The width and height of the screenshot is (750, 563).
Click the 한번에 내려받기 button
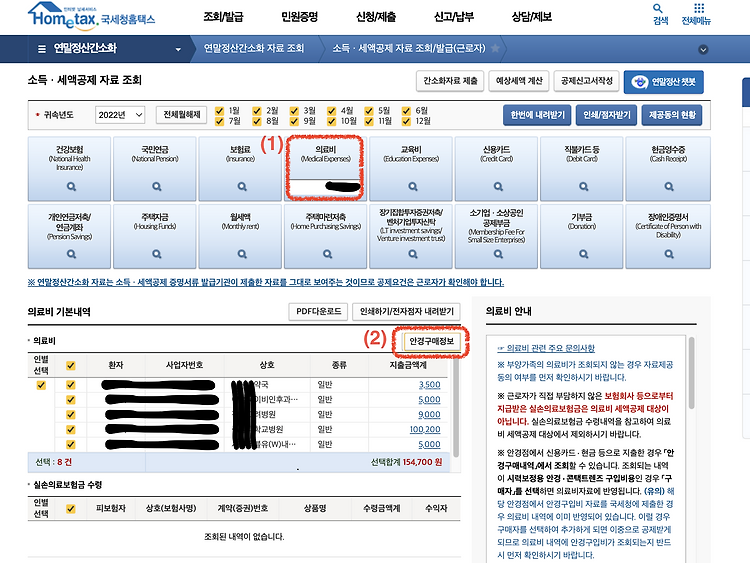pos(537,115)
